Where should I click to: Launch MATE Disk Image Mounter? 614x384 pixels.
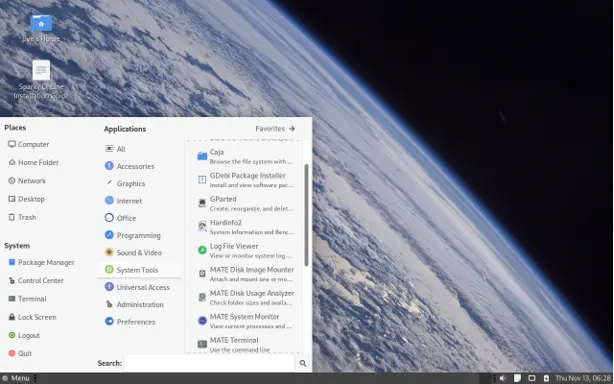coord(246,274)
